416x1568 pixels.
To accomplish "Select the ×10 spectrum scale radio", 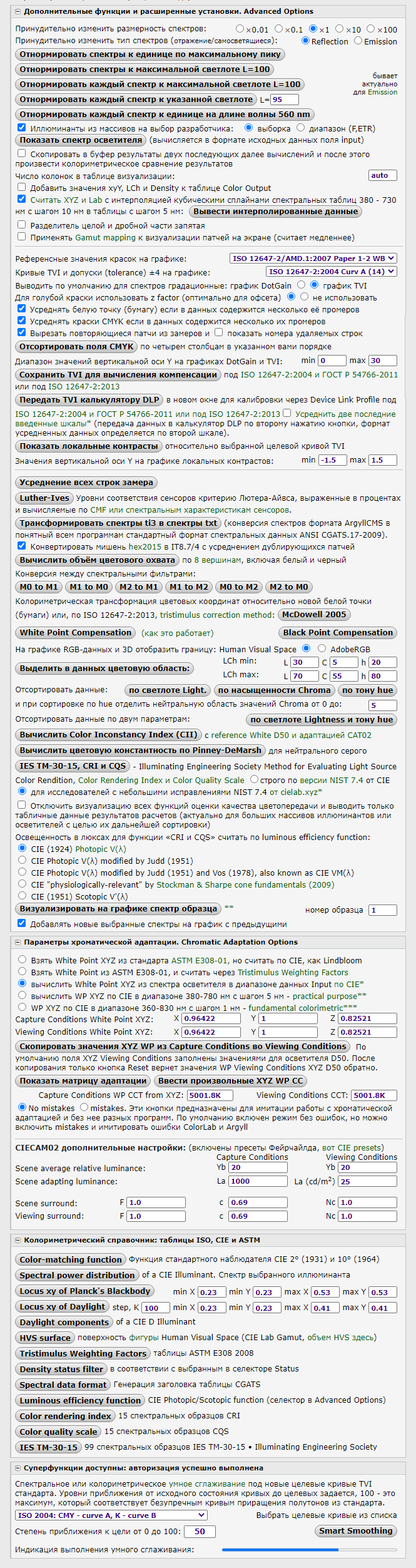I will click(x=340, y=29).
